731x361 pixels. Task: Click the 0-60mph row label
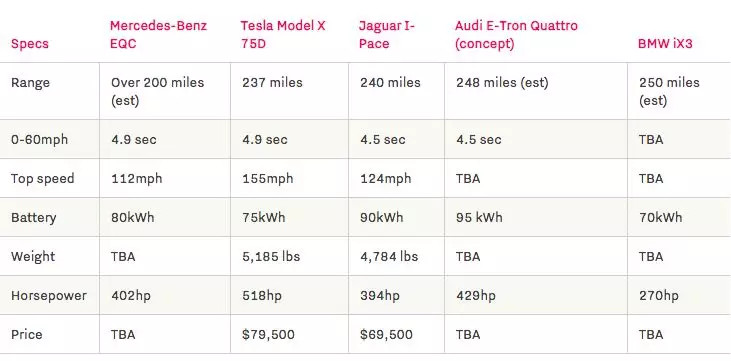click(39, 139)
